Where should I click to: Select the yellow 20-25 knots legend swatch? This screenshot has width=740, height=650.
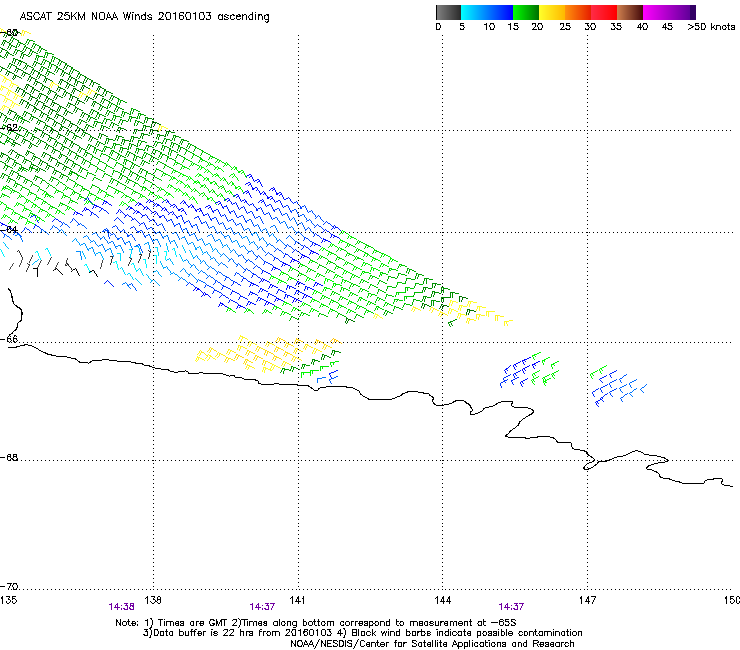(x=552, y=12)
